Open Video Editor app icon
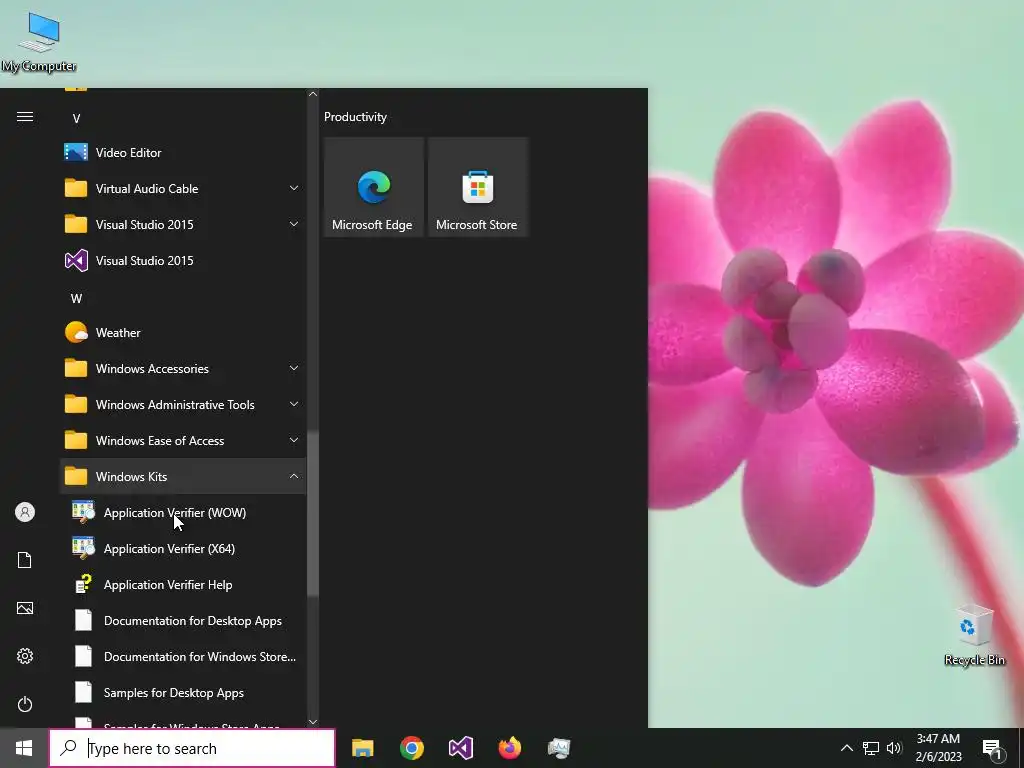 (76, 152)
